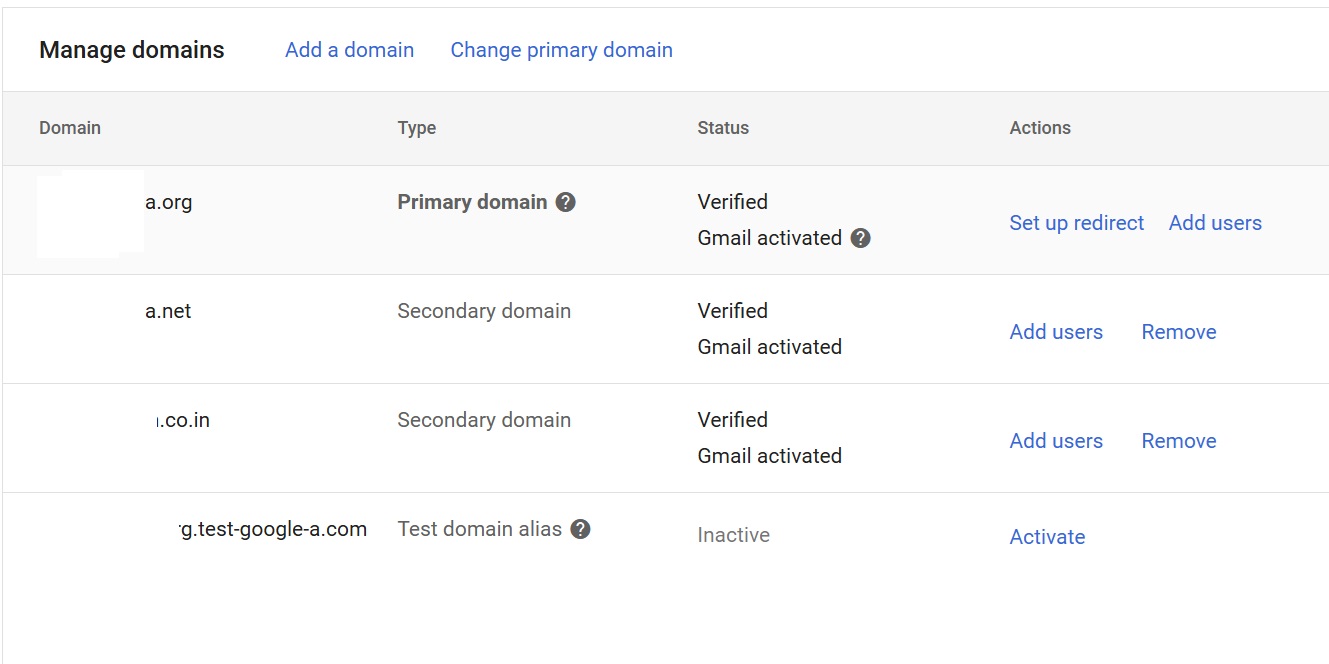Click the Inactive status text
Image resolution: width=1329 pixels, height=664 pixels.
coord(733,535)
